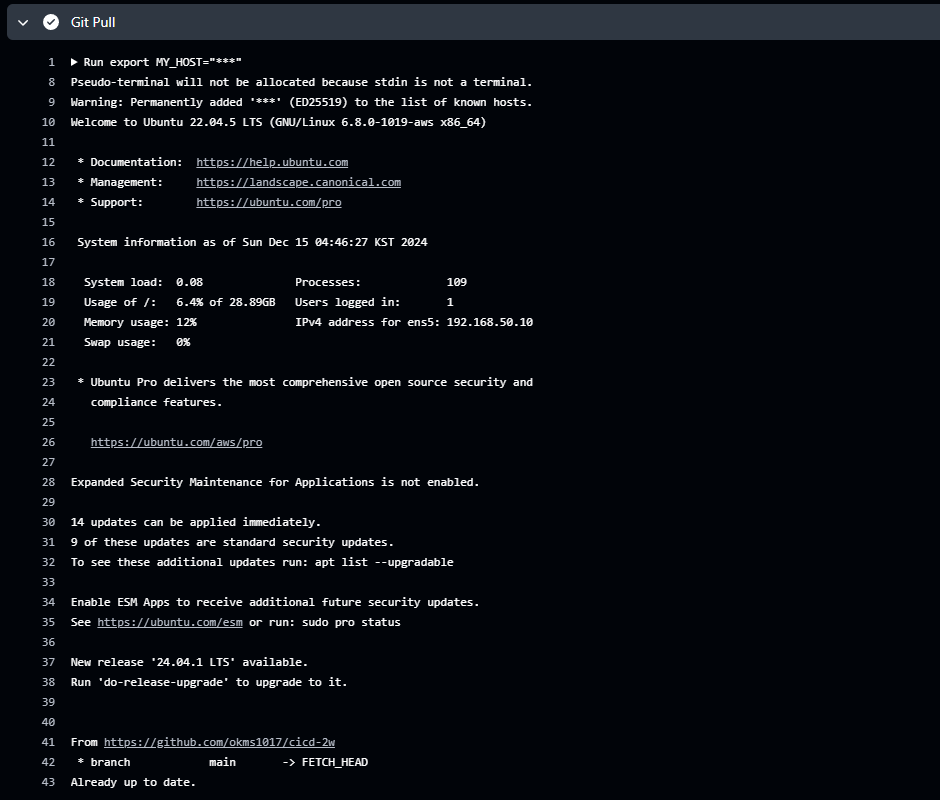
Task: Click the '9 of these updates' line
Action: coord(232,542)
